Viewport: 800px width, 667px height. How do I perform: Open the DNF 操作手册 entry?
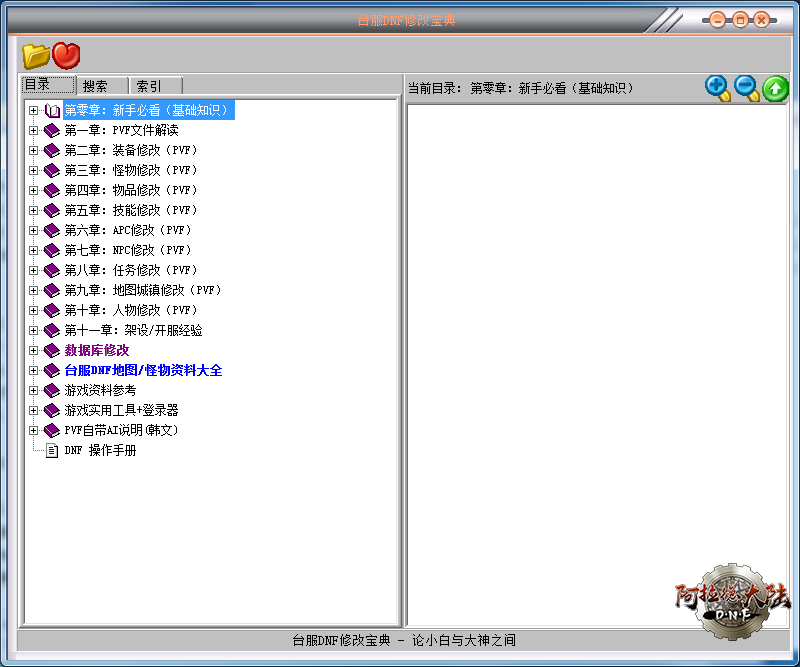101,451
